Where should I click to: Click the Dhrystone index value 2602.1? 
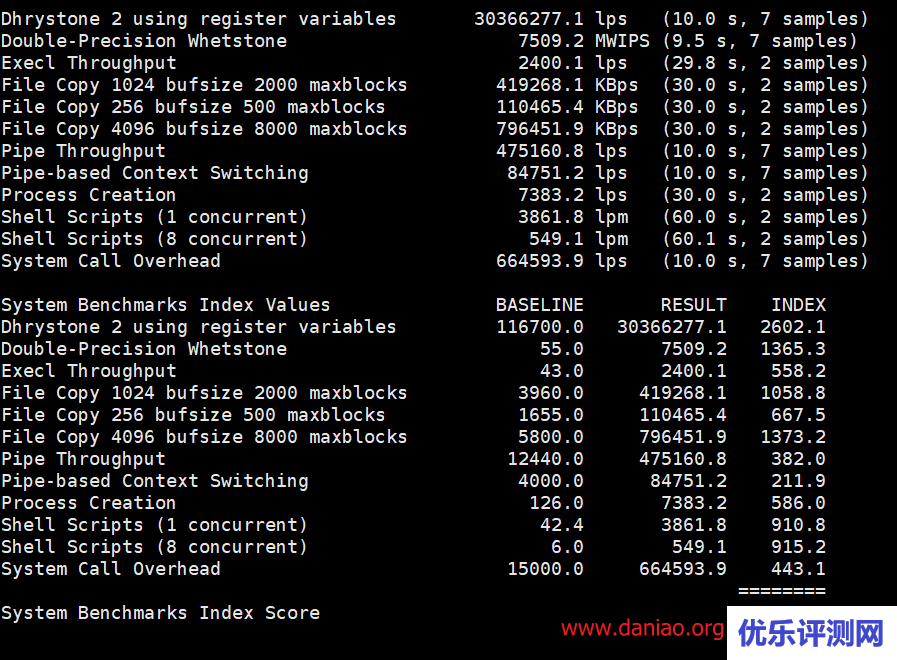click(x=793, y=327)
